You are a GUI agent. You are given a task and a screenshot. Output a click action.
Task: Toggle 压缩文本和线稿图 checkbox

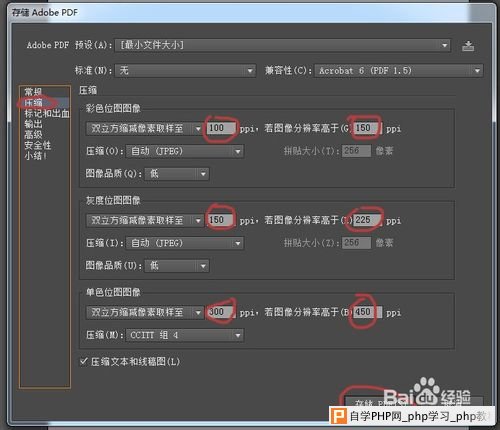[x=83, y=361]
